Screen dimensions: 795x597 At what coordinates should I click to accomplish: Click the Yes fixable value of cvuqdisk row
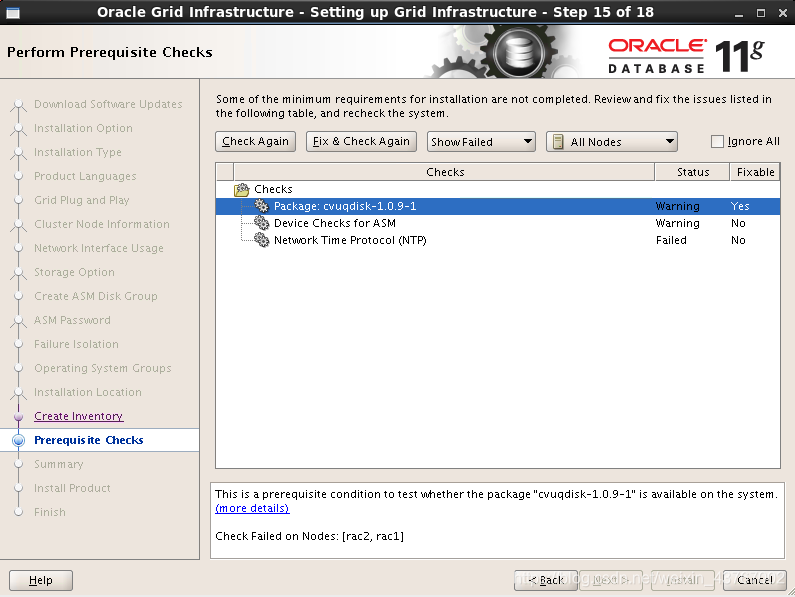coord(740,206)
